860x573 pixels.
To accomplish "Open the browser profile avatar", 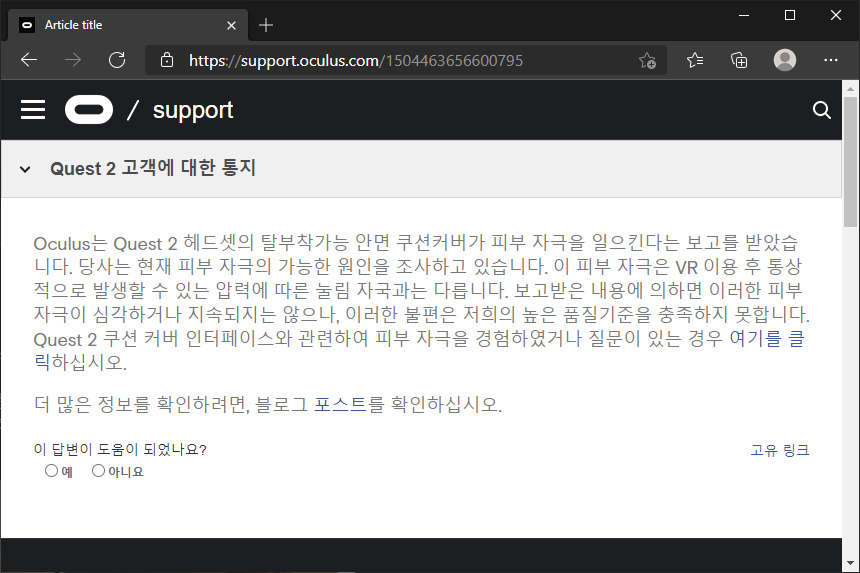I will (x=785, y=60).
